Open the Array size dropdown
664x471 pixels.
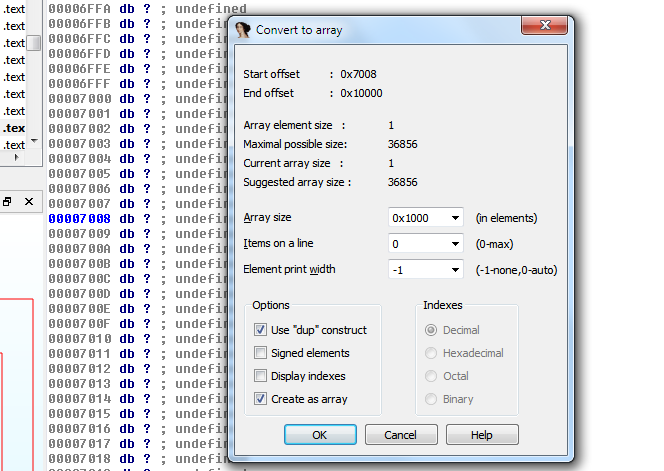[456, 218]
